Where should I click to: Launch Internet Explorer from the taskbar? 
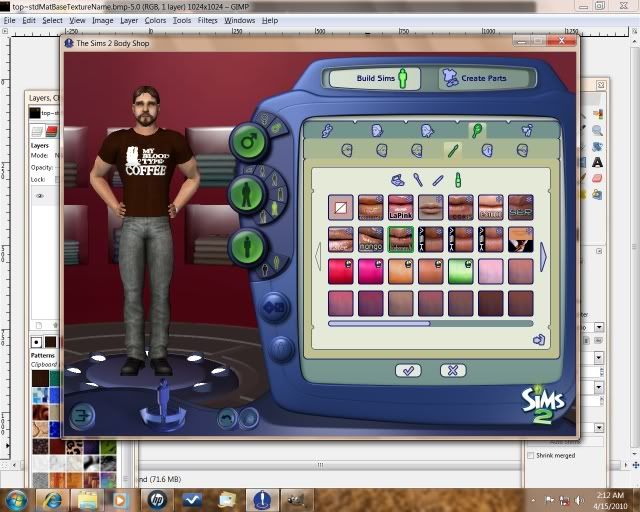53,500
